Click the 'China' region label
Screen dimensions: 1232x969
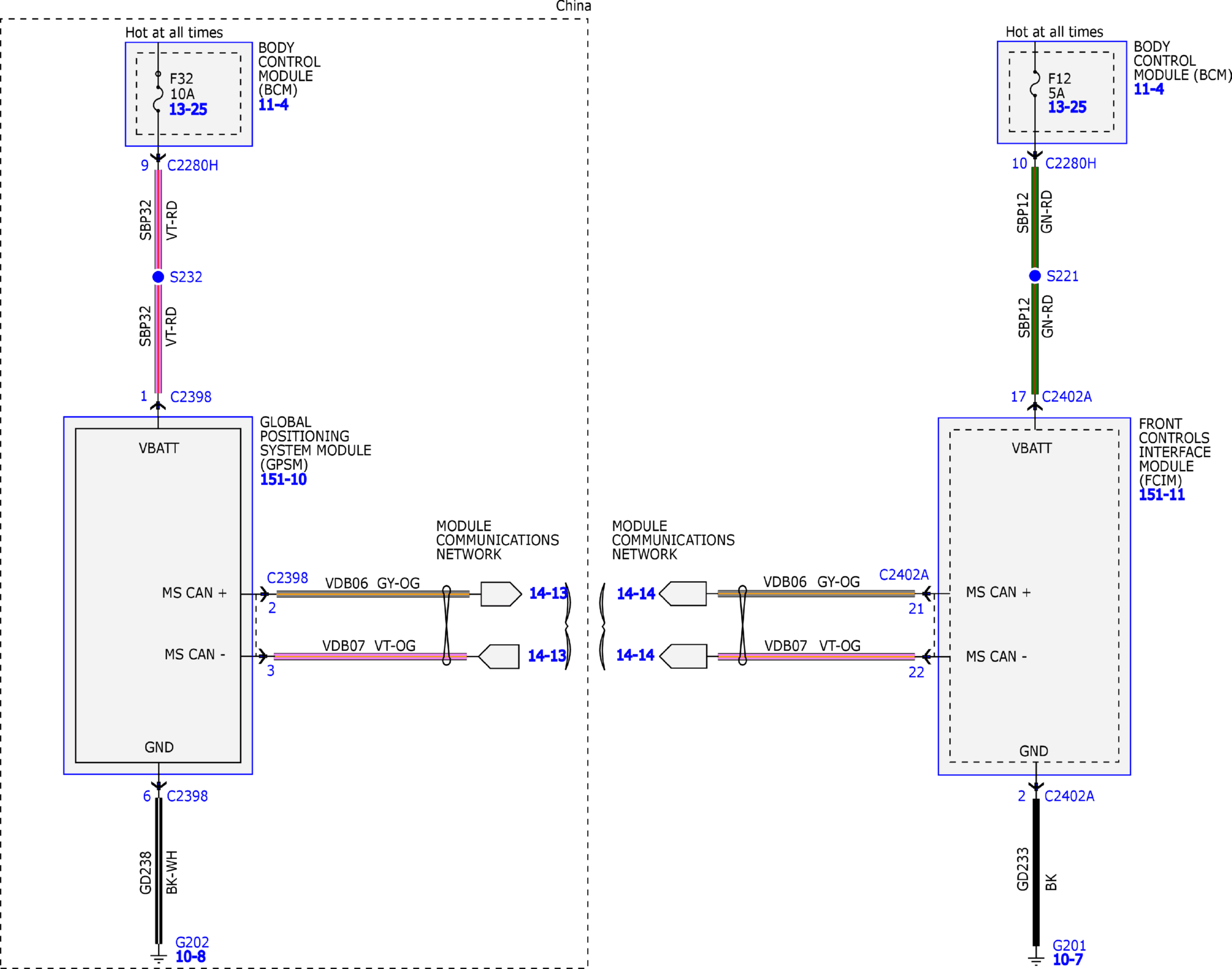(x=573, y=6)
